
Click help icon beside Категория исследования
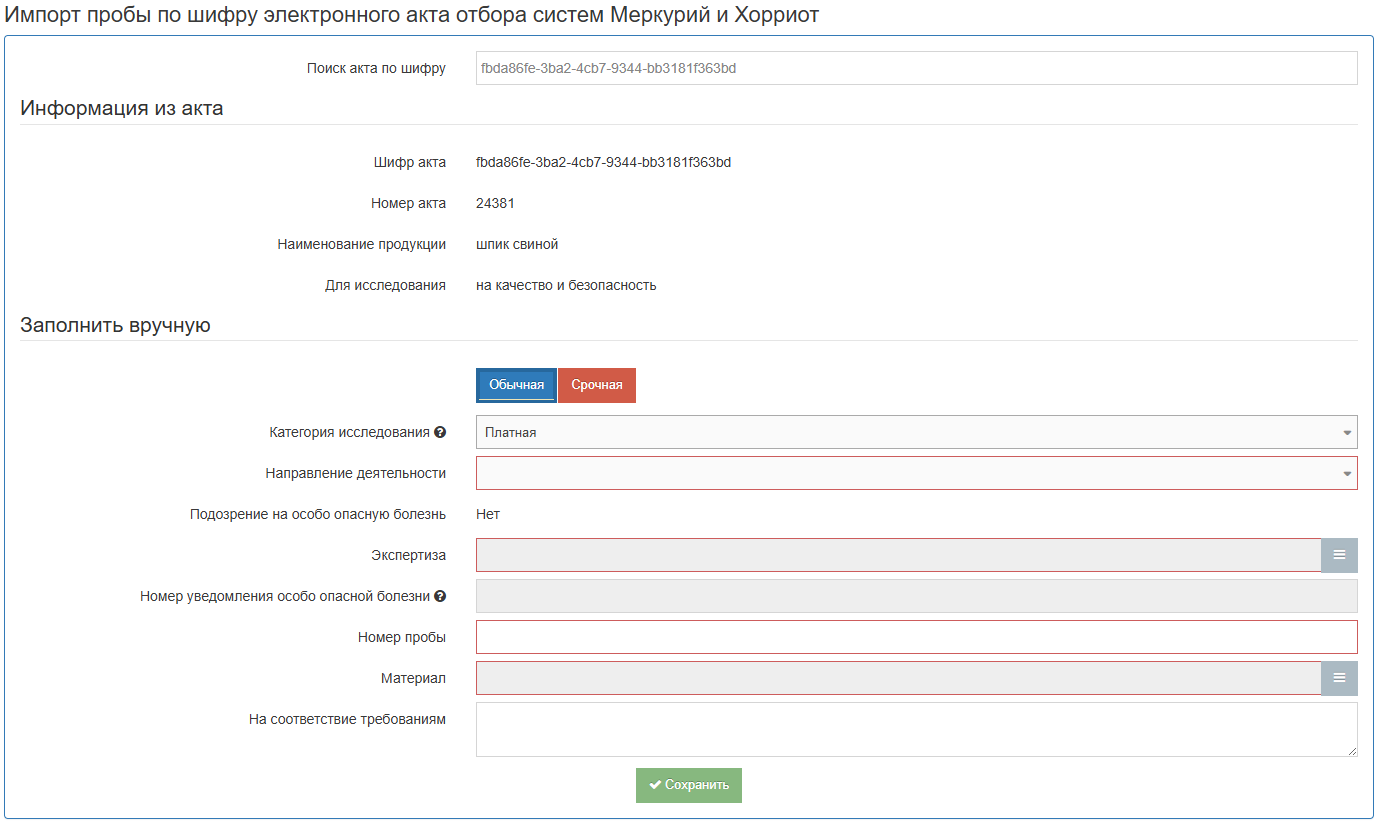point(440,433)
